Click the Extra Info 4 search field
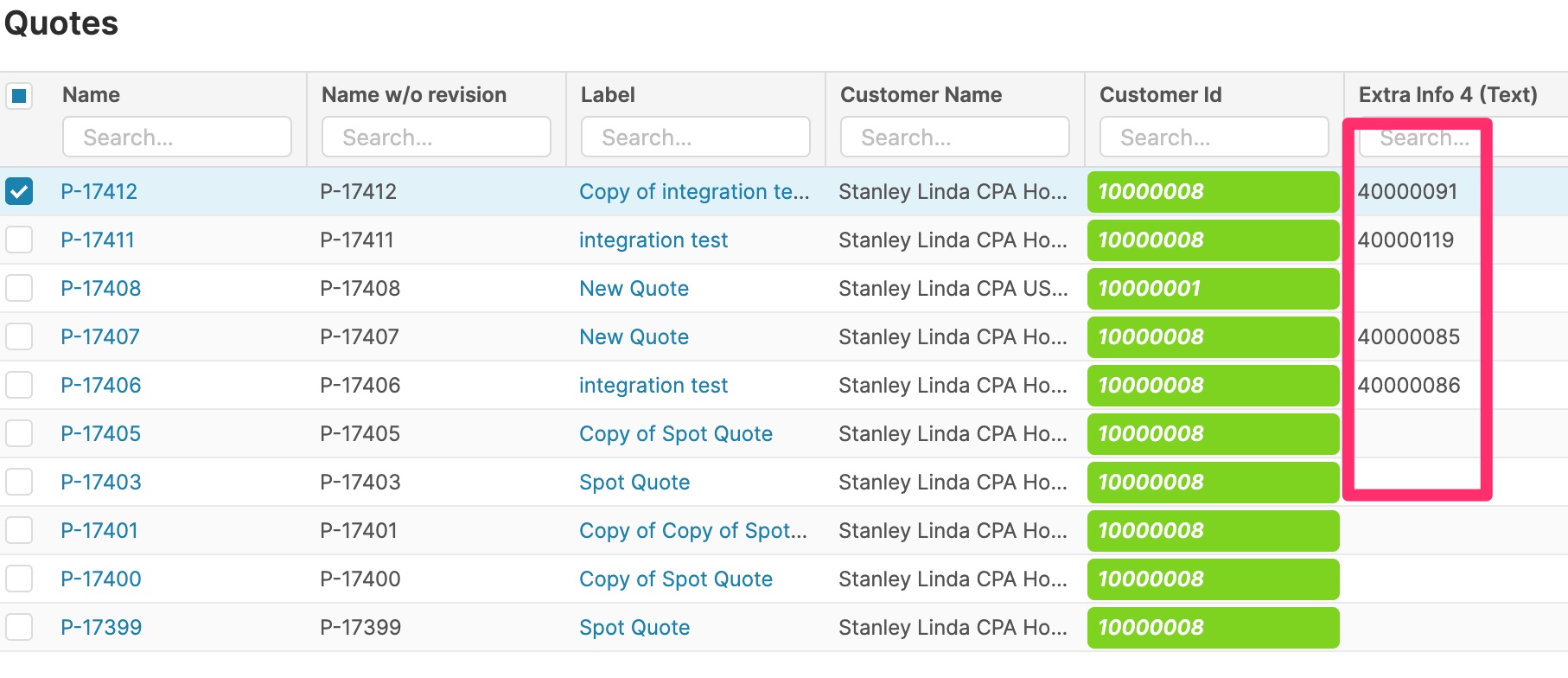 click(1461, 138)
